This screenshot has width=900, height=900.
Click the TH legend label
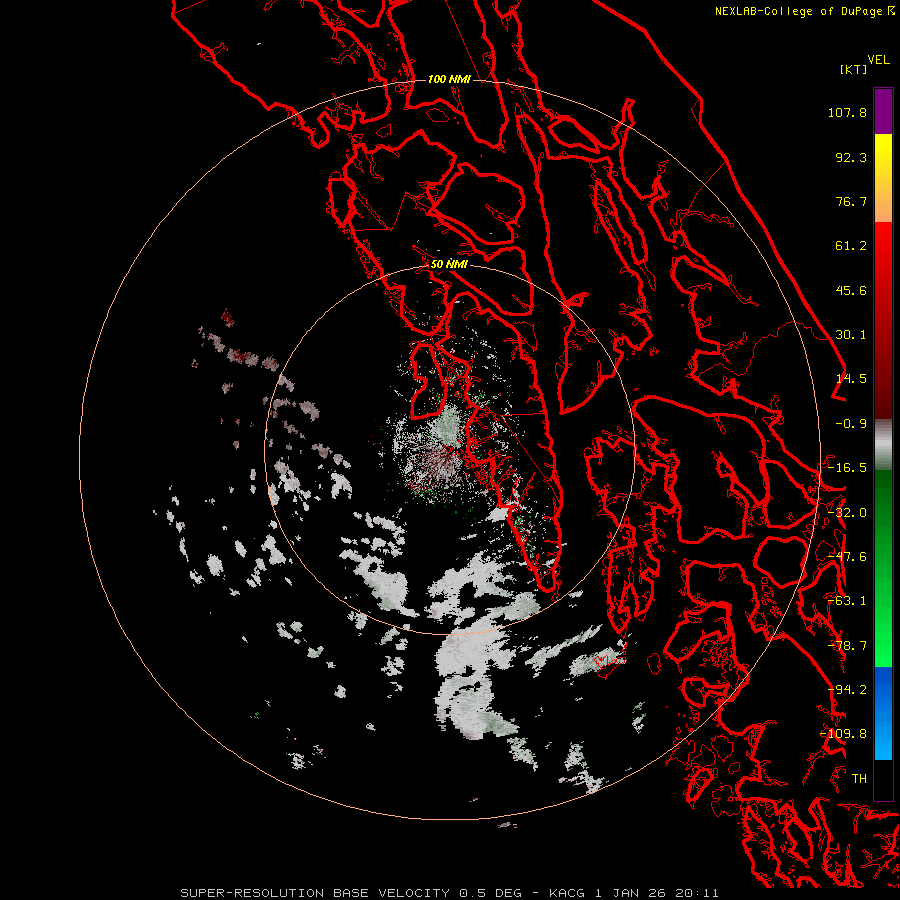point(859,779)
